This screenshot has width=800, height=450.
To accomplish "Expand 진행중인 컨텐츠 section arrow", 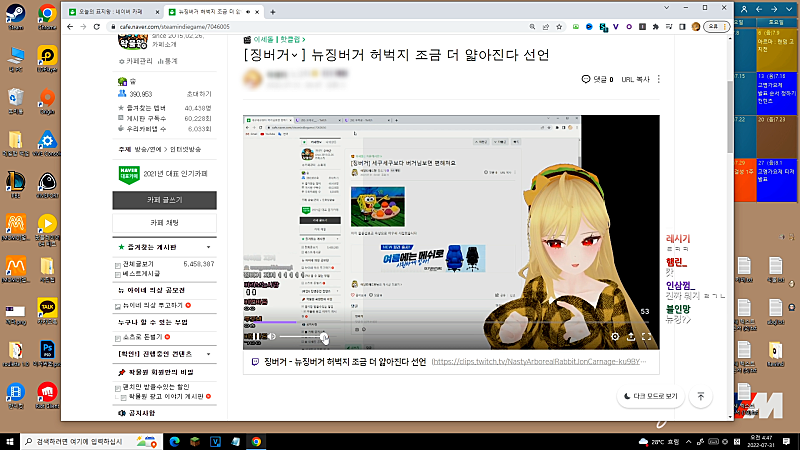I will (209, 354).
